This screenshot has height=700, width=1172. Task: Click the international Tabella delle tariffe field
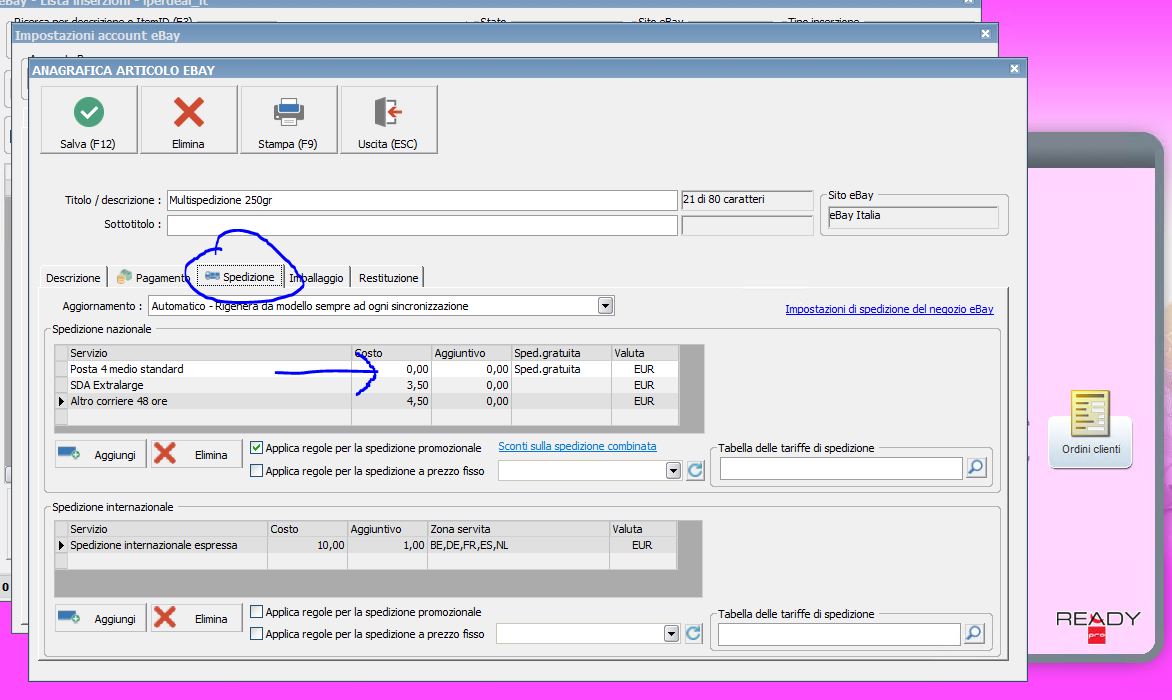[x=839, y=634]
